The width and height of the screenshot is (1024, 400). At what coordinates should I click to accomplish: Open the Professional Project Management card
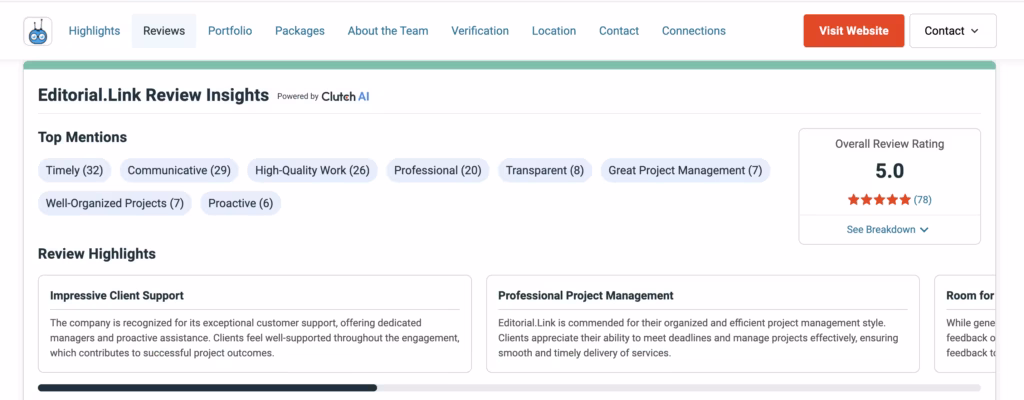[x=703, y=324]
